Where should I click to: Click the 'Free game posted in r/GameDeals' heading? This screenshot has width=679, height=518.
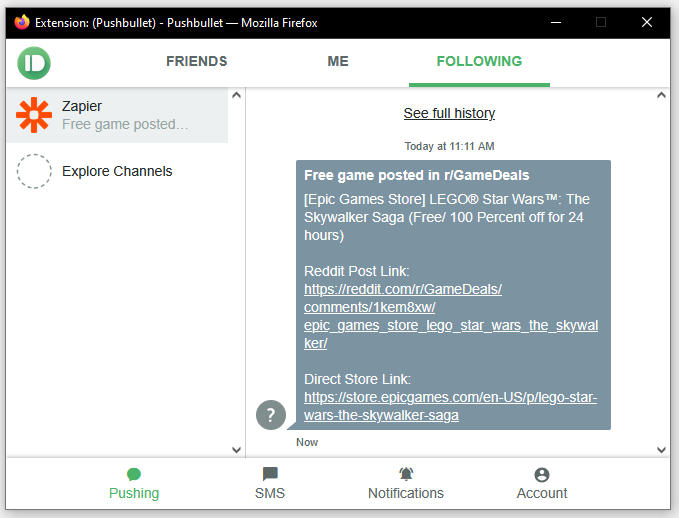point(417,175)
